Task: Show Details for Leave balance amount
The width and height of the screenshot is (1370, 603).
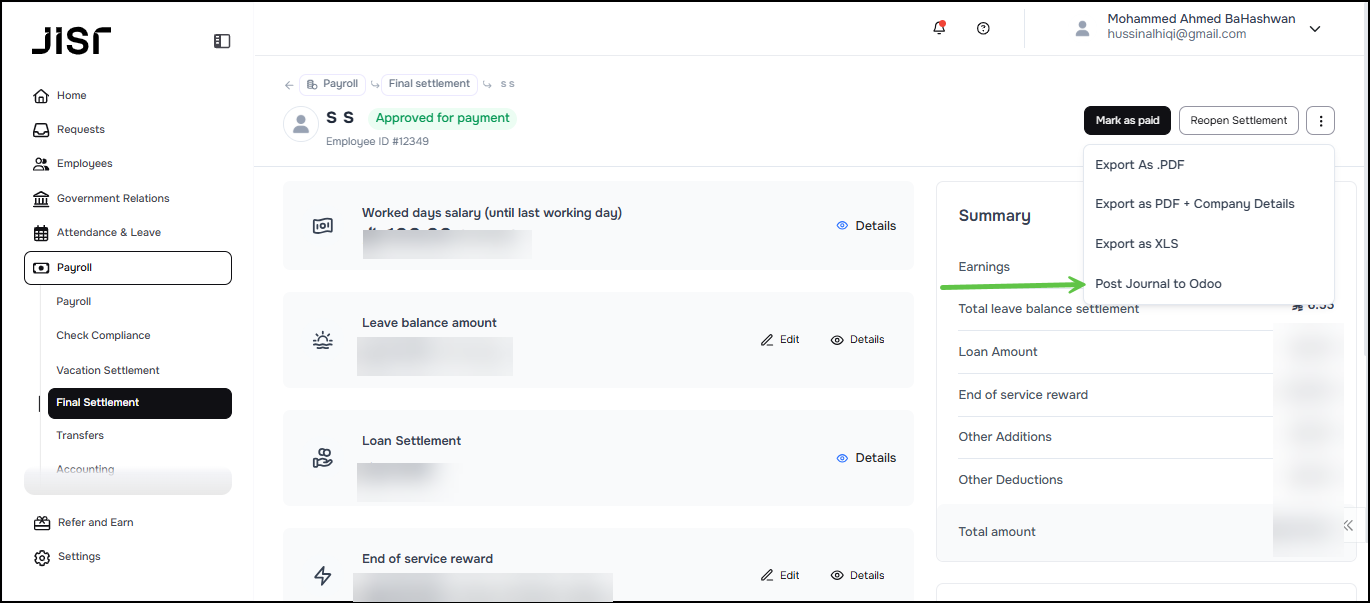Action: tap(857, 340)
